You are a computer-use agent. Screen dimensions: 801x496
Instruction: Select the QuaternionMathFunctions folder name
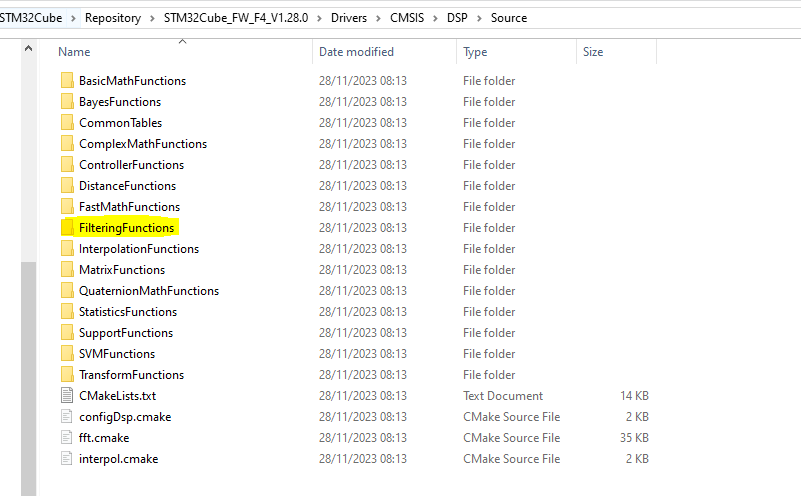[149, 290]
